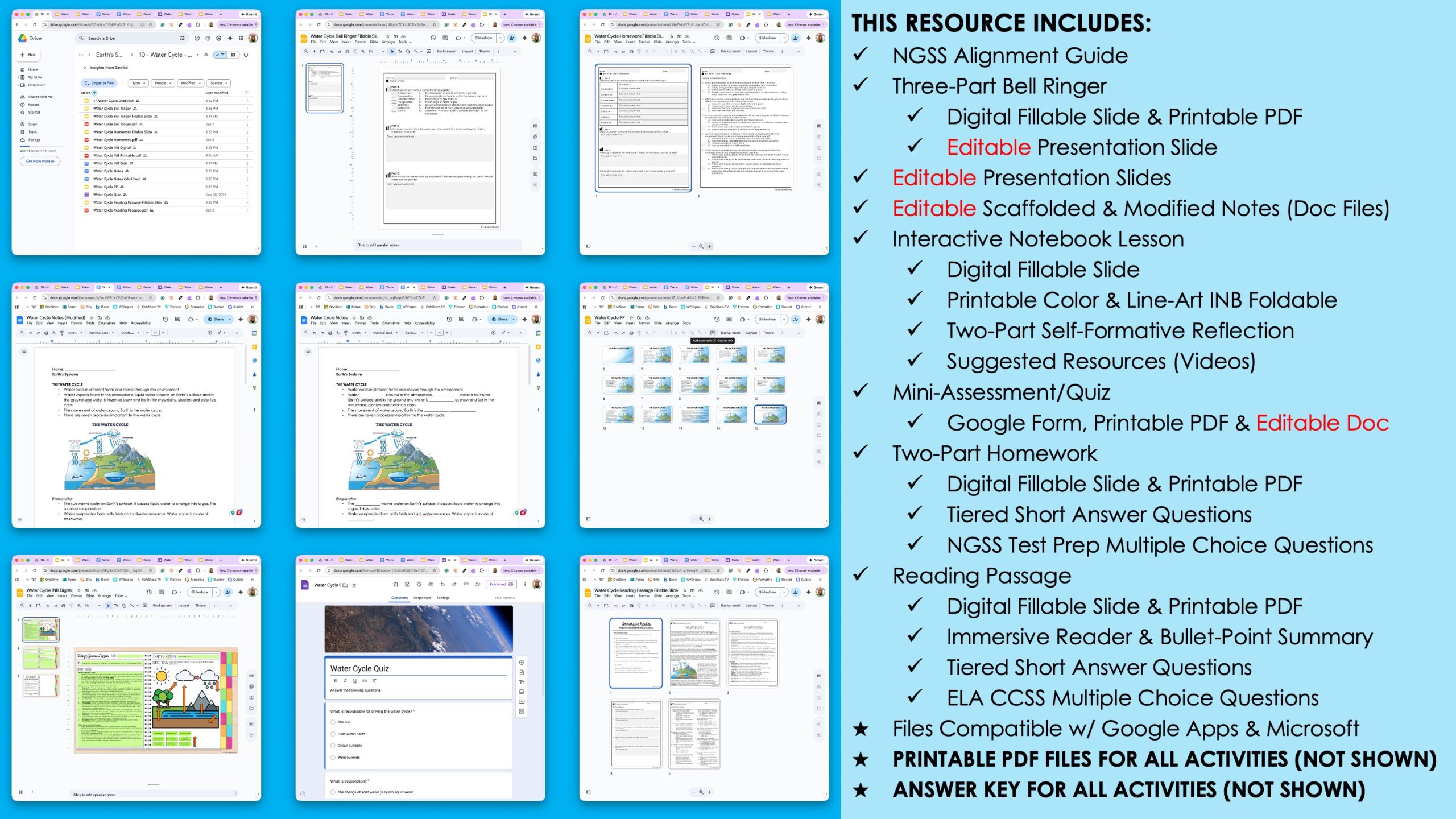
Task: Select 'The sun' radio option
Action: [333, 722]
